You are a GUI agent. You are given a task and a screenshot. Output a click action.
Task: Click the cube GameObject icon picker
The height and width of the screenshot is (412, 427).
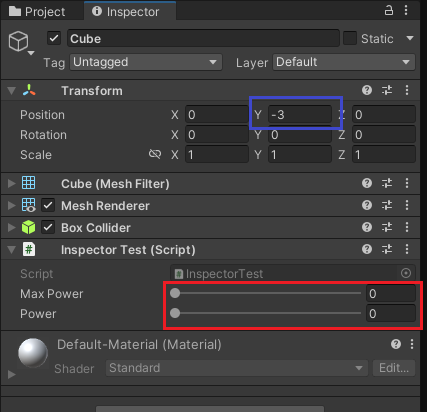pyautogui.click(x=21, y=42)
